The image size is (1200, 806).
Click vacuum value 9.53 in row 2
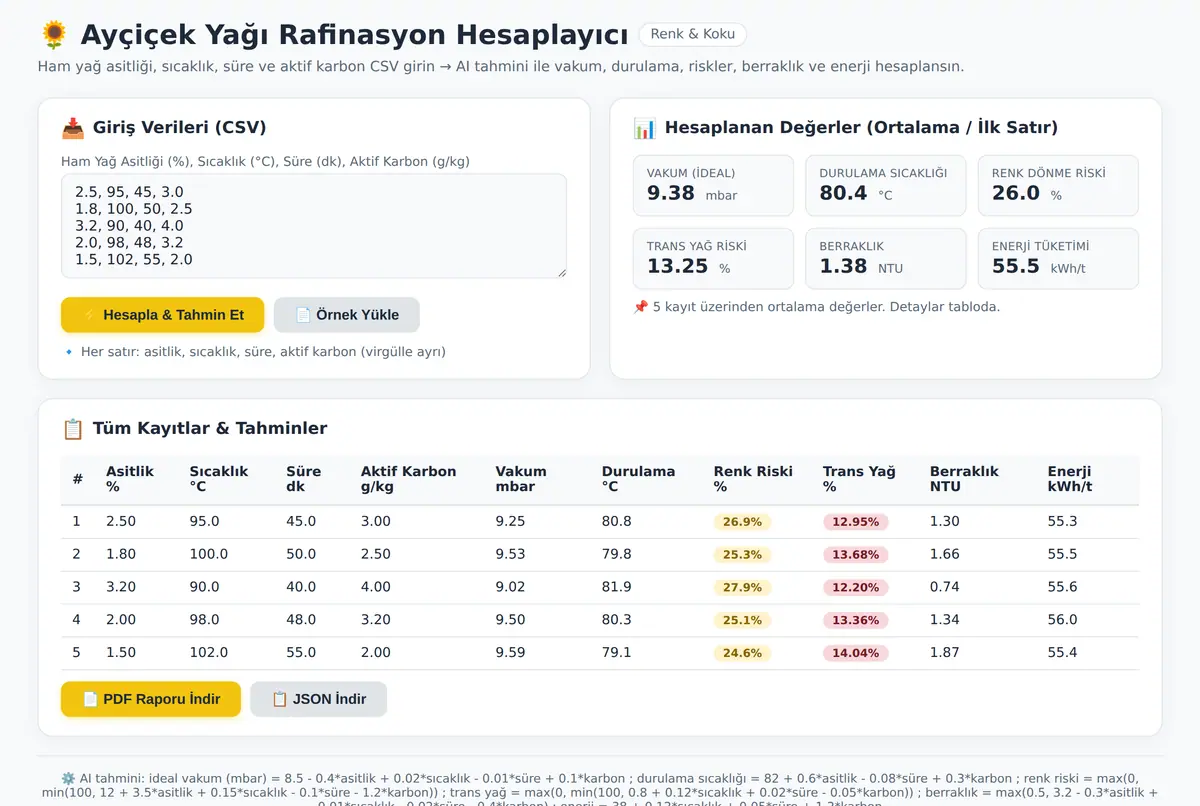pyautogui.click(x=510, y=555)
